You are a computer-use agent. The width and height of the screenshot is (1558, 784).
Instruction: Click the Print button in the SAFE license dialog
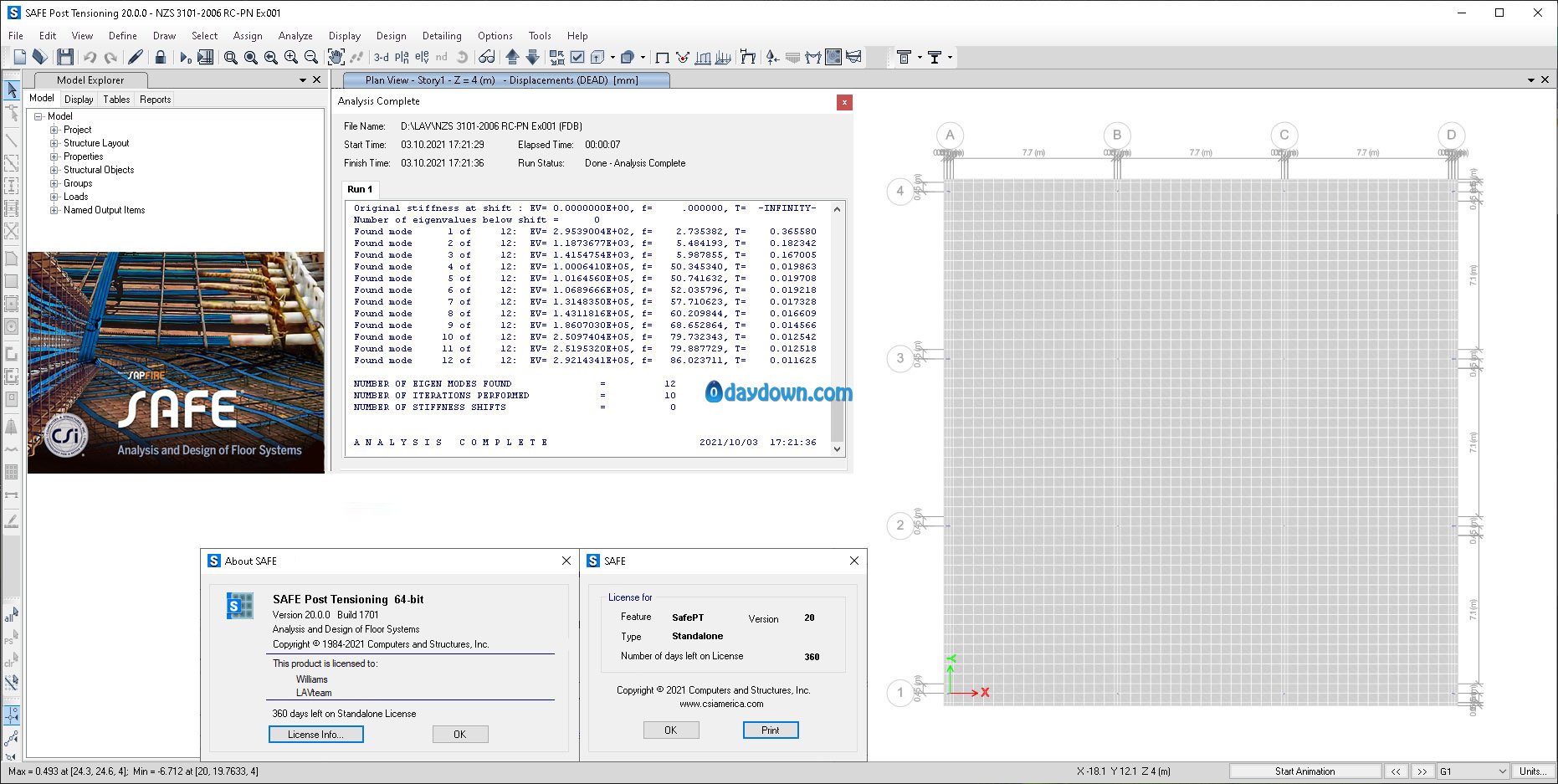(x=771, y=730)
